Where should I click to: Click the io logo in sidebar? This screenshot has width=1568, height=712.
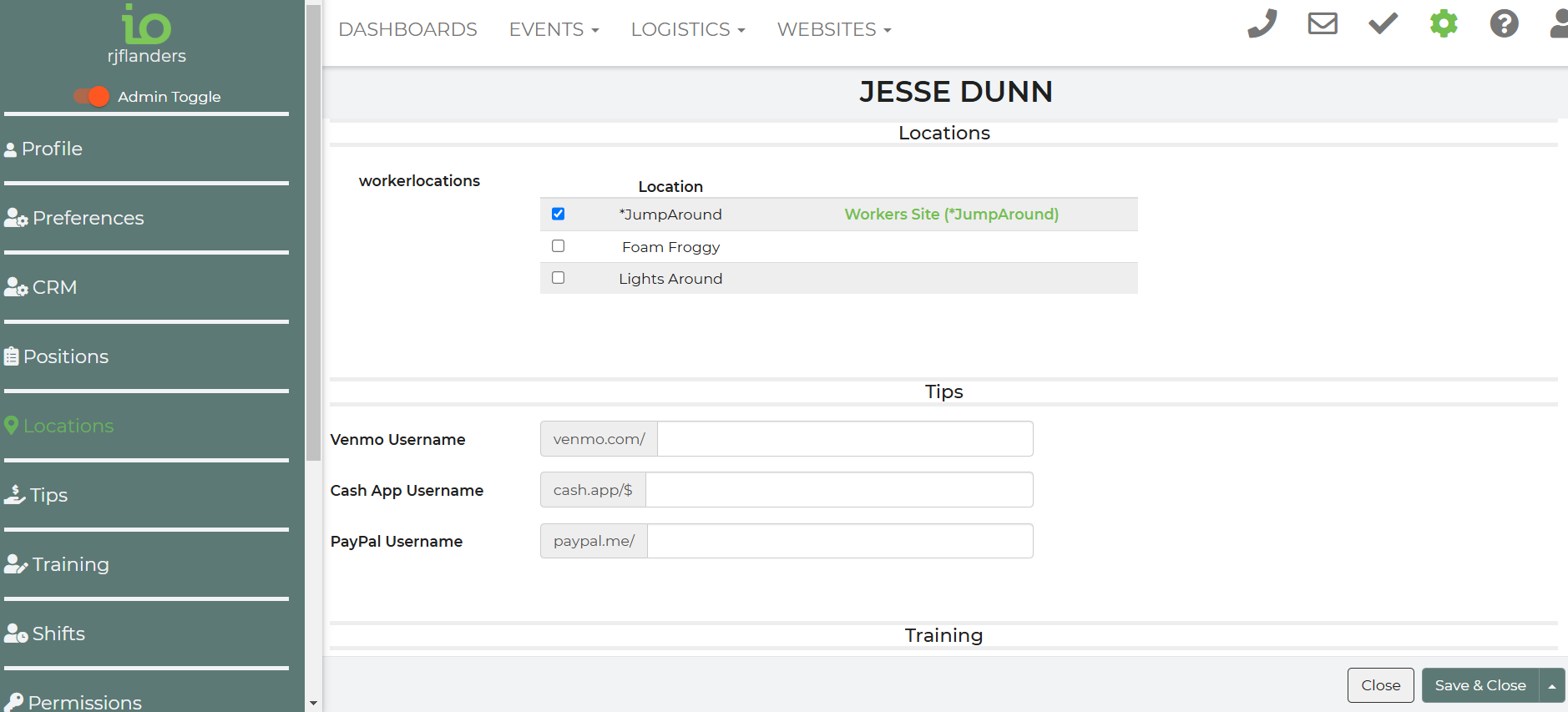[x=147, y=24]
